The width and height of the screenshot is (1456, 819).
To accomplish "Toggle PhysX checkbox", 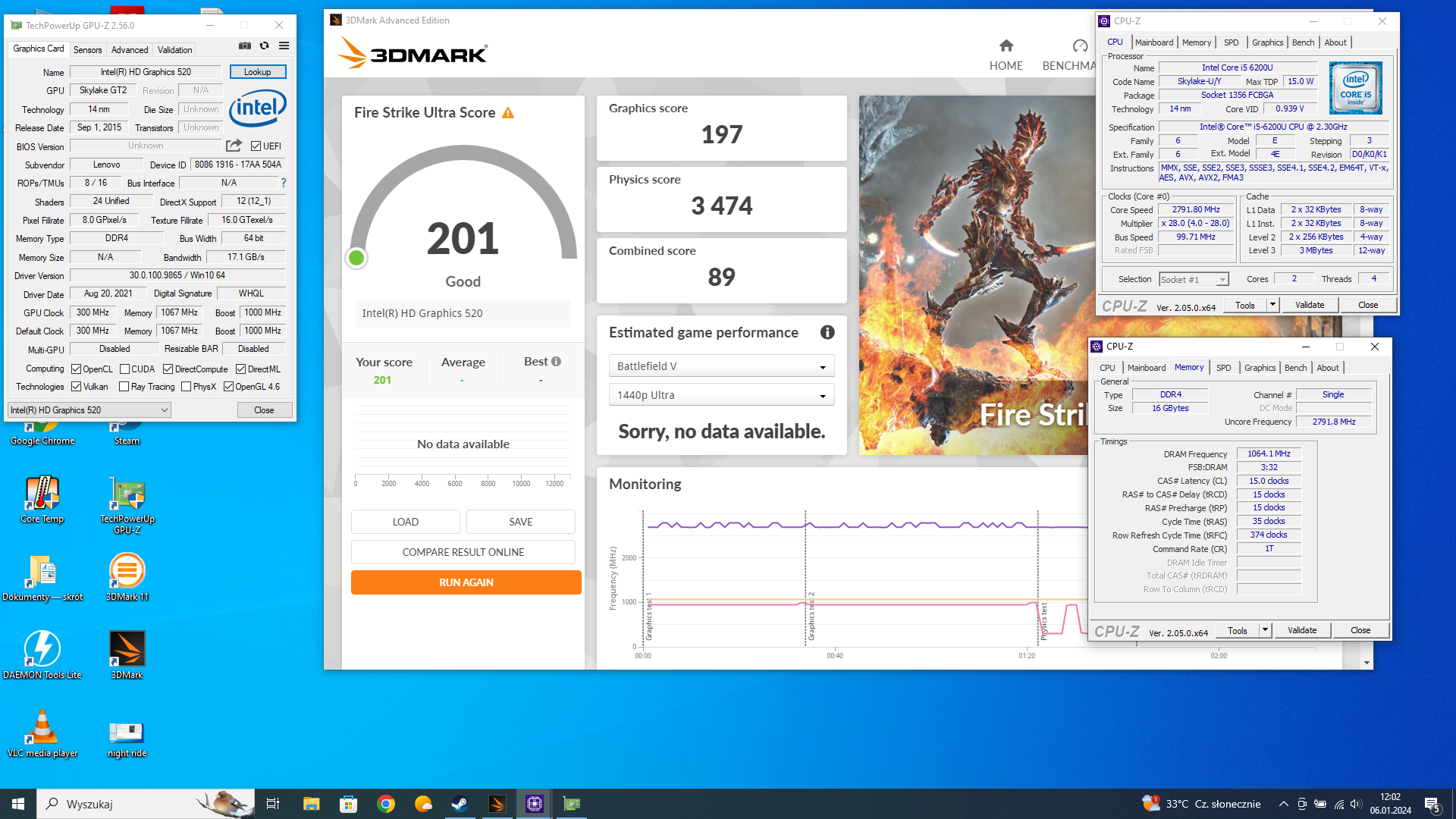I will point(186,387).
